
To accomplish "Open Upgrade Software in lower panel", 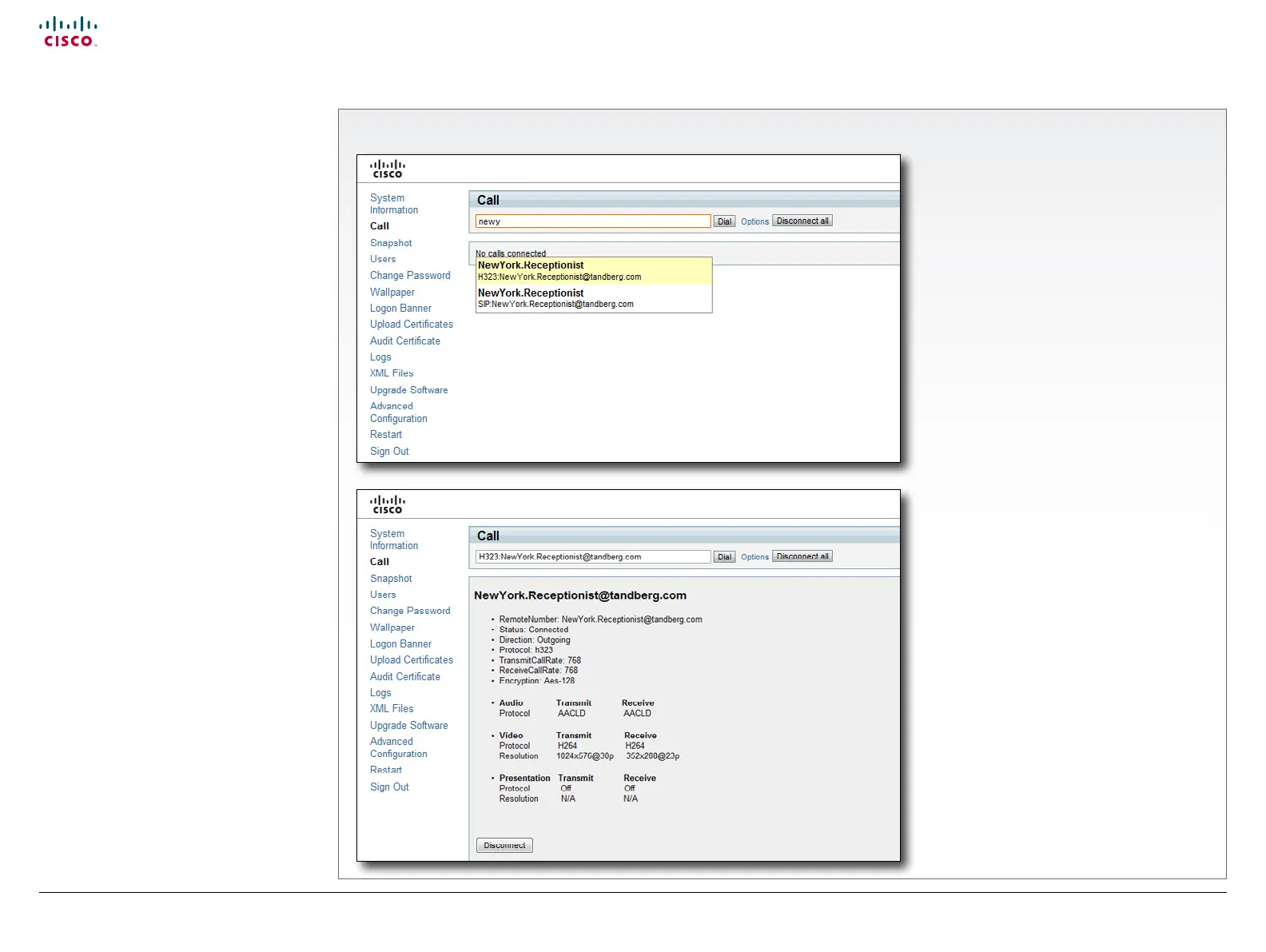I will click(409, 726).
